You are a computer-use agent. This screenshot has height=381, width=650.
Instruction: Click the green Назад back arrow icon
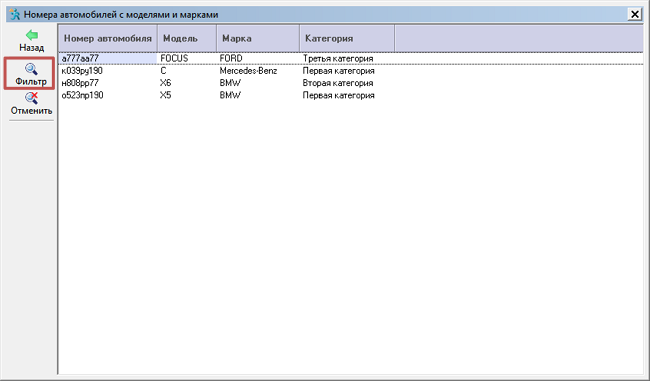point(32,36)
